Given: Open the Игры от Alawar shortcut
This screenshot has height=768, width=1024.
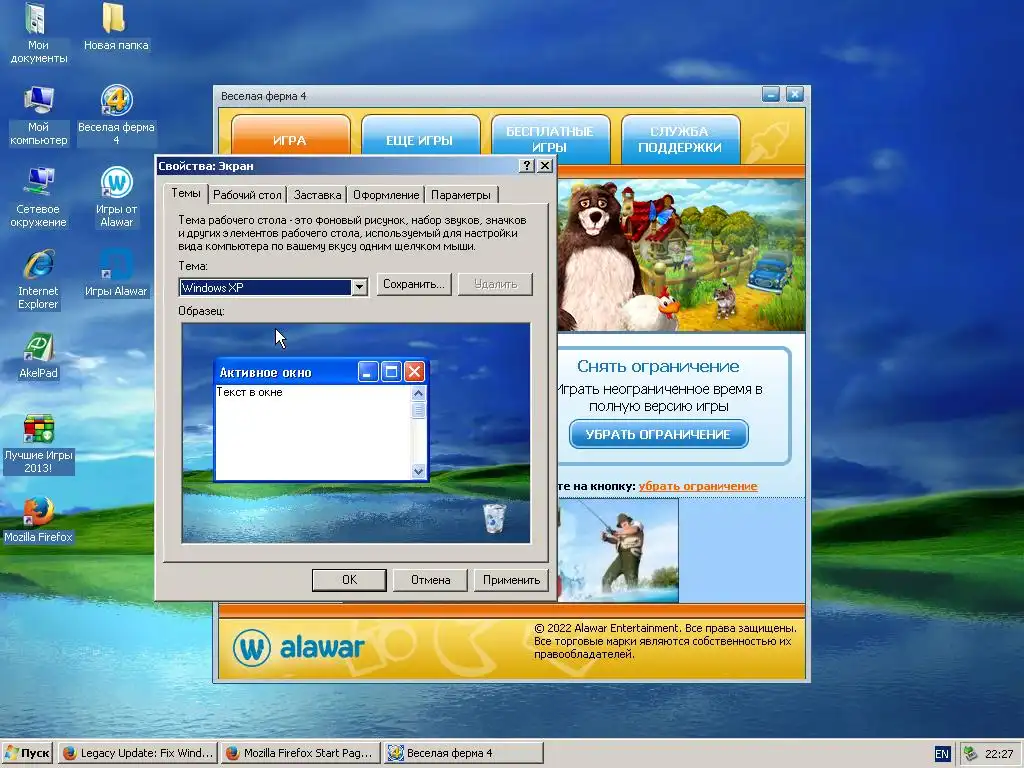Looking at the screenshot, I should tap(116, 197).
